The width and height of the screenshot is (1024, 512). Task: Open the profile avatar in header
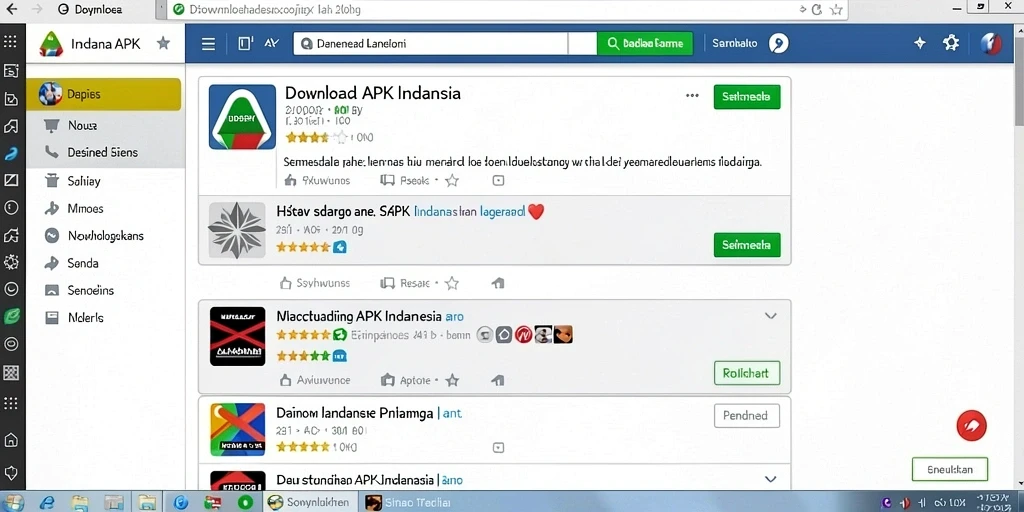pos(990,43)
